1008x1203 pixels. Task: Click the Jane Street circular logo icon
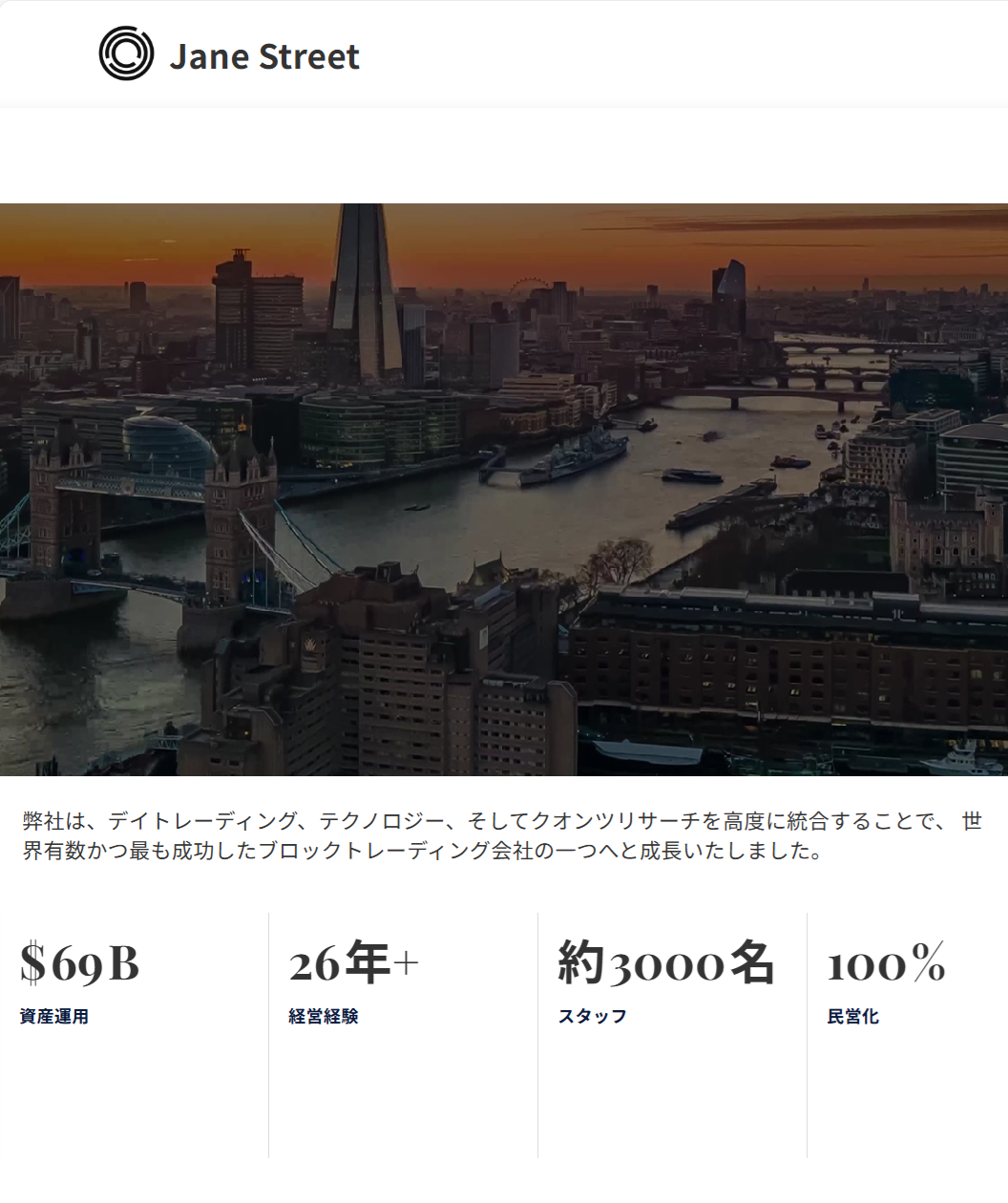(126, 53)
